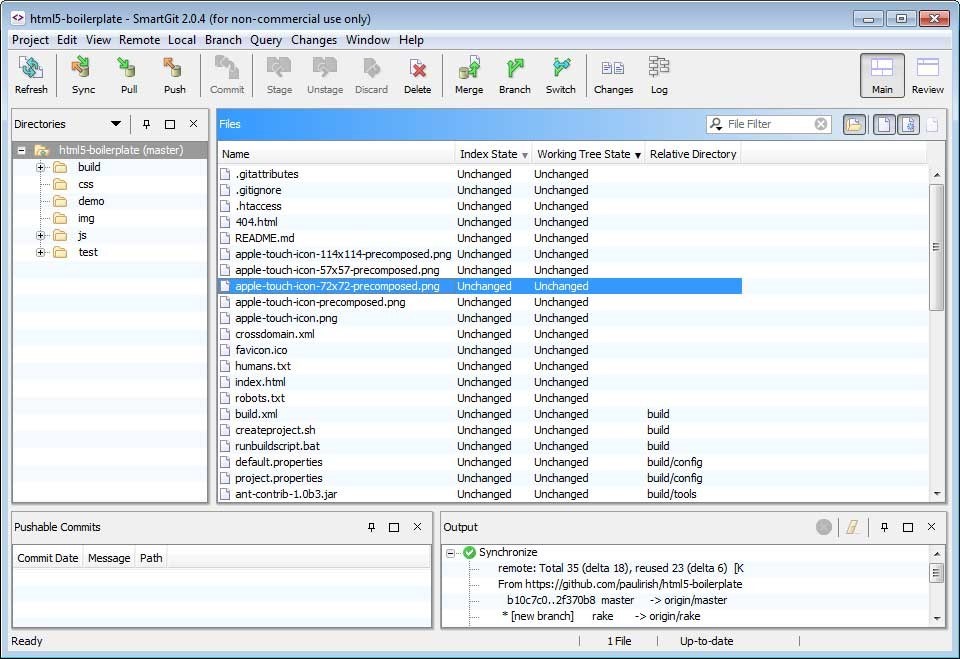Pin the Directories panel
Viewport: 960px width, 659px height.
pyautogui.click(x=146, y=124)
